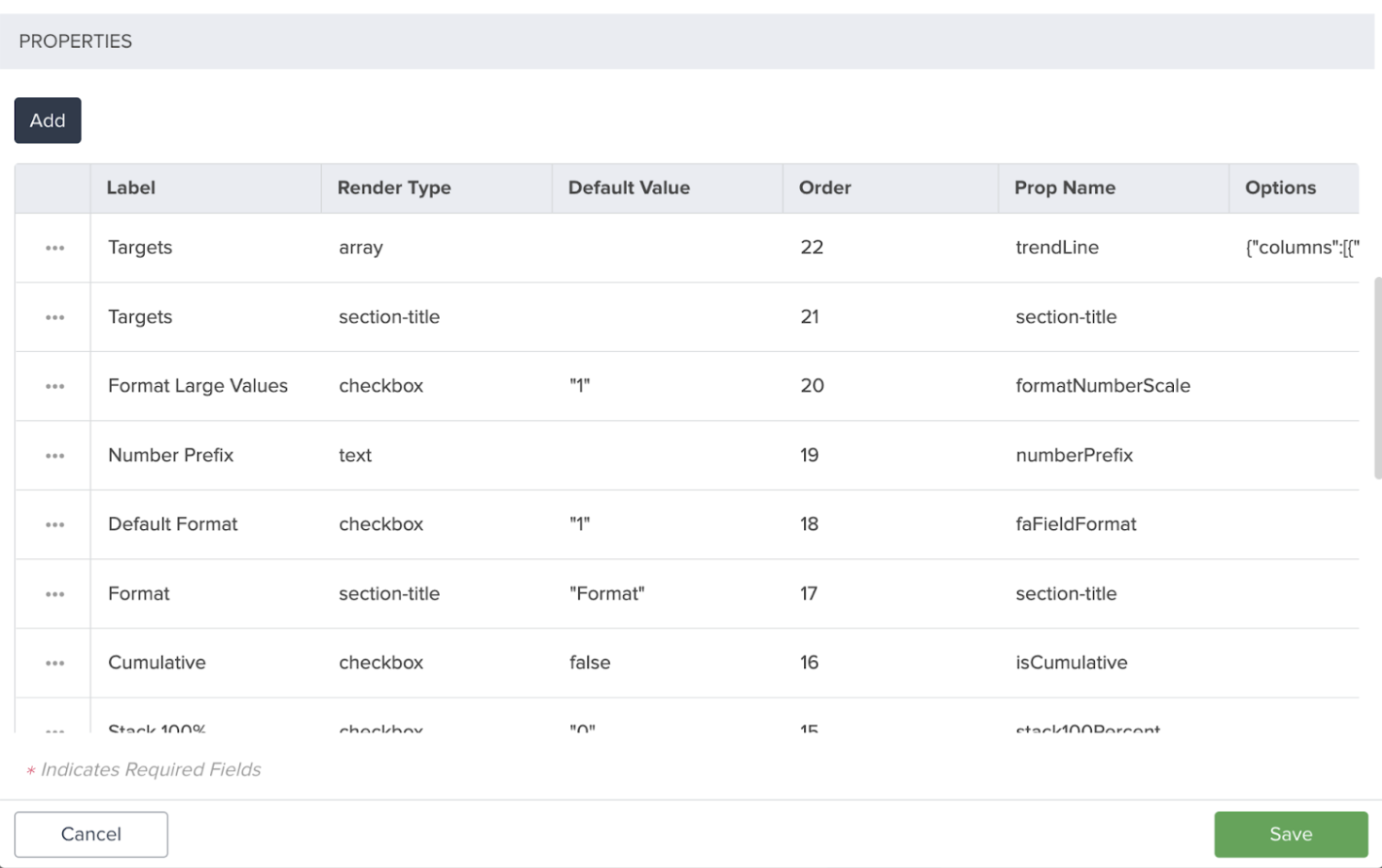The height and width of the screenshot is (868, 1382).
Task: Save the properties
Action: 1291,834
